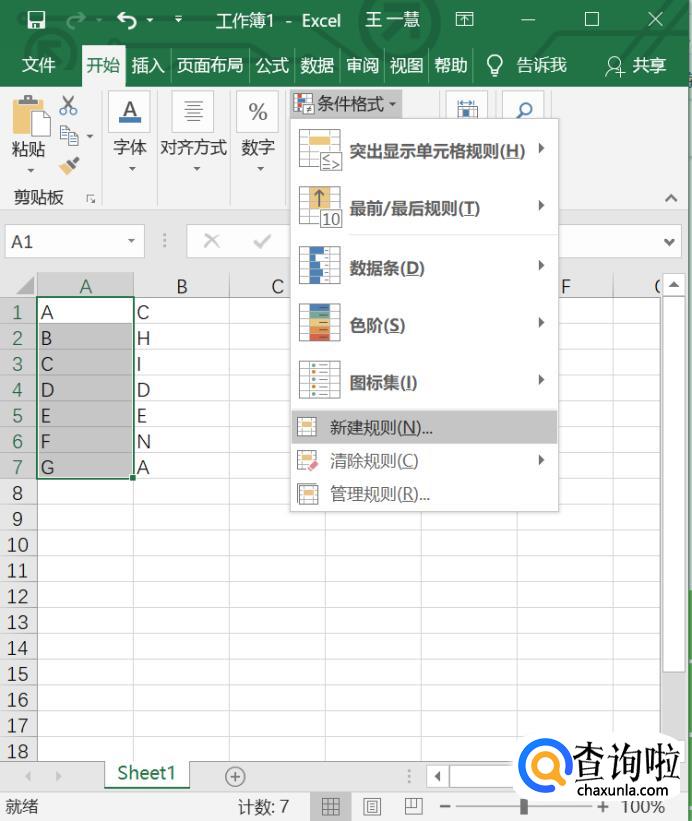Click the Cut scissors icon
This screenshot has height=821, width=692.
[68, 105]
